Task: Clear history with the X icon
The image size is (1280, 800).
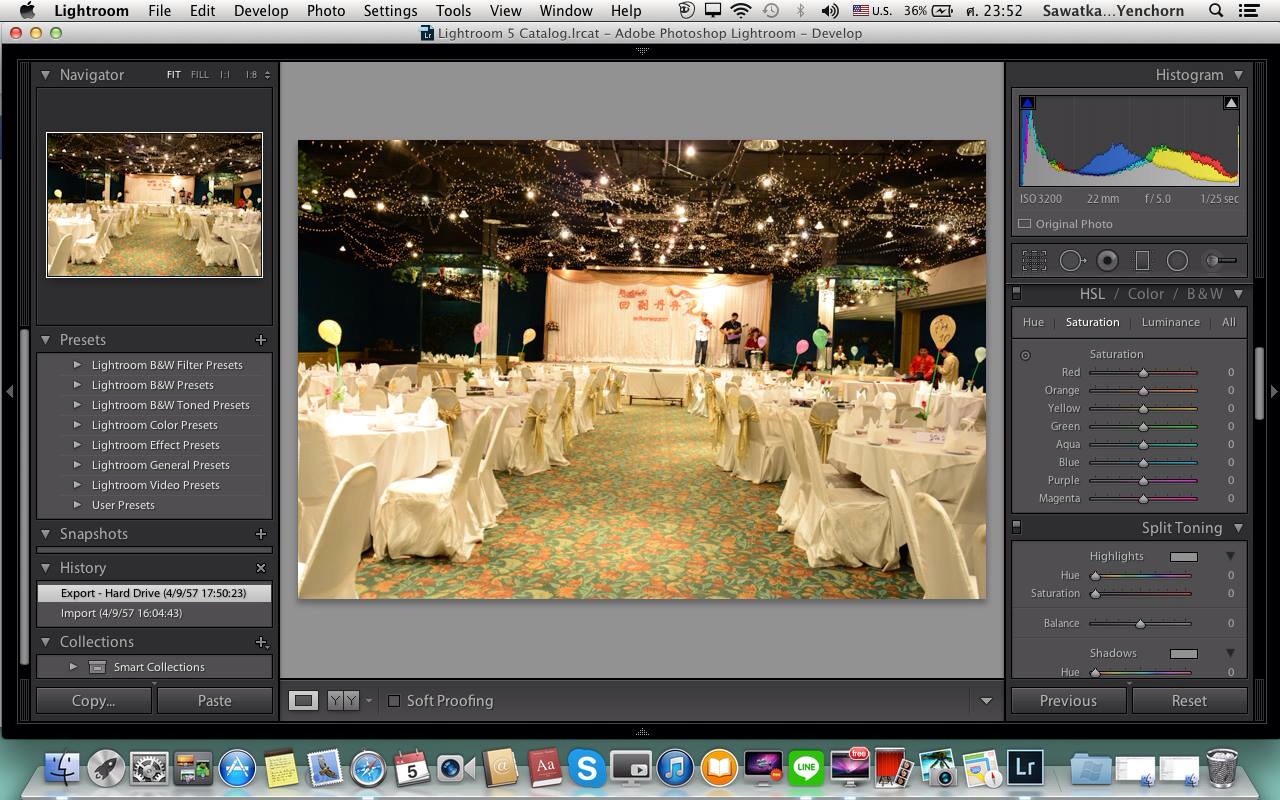Action: (261, 568)
